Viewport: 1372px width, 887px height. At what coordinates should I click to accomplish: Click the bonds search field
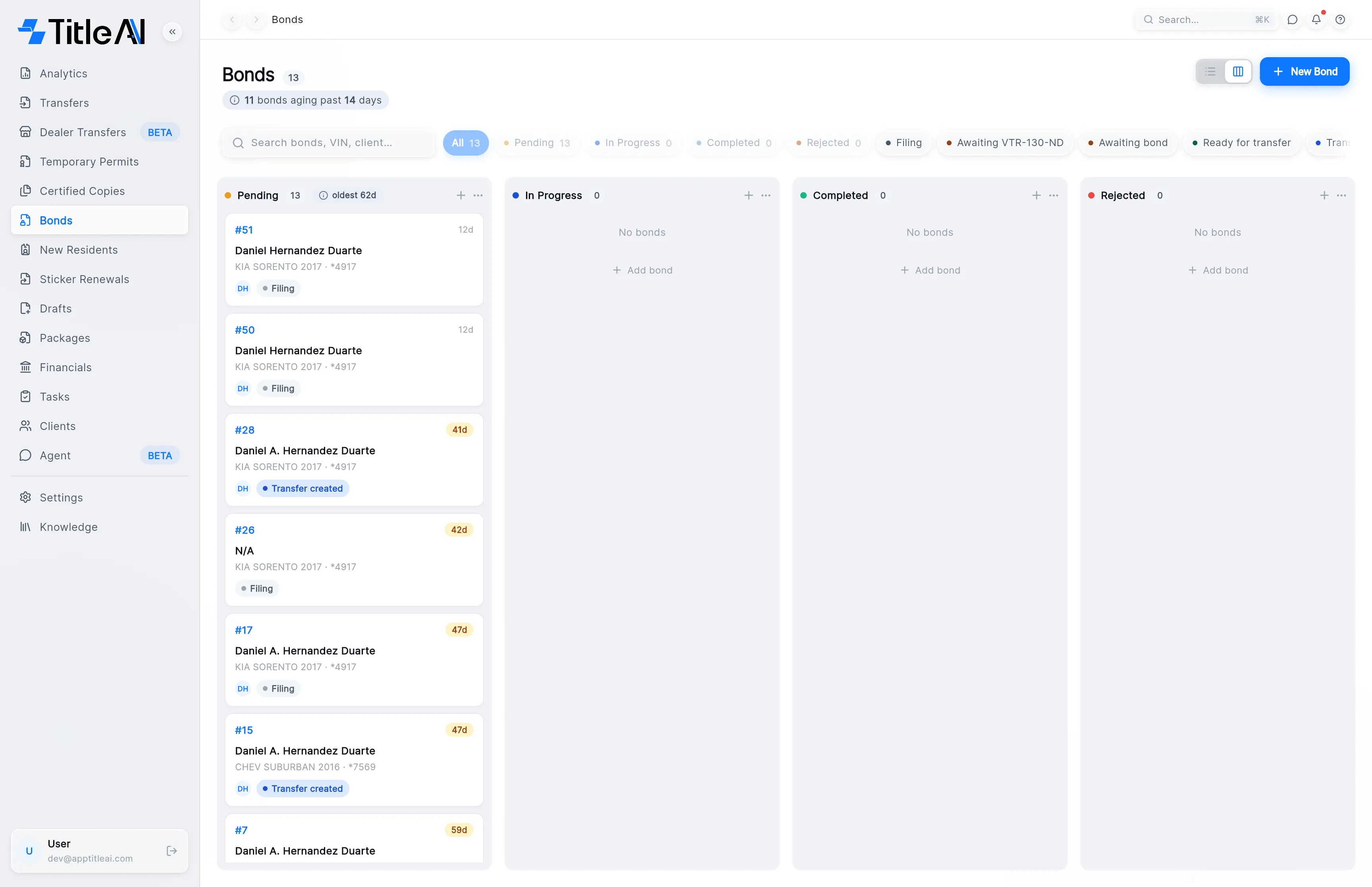(329, 143)
